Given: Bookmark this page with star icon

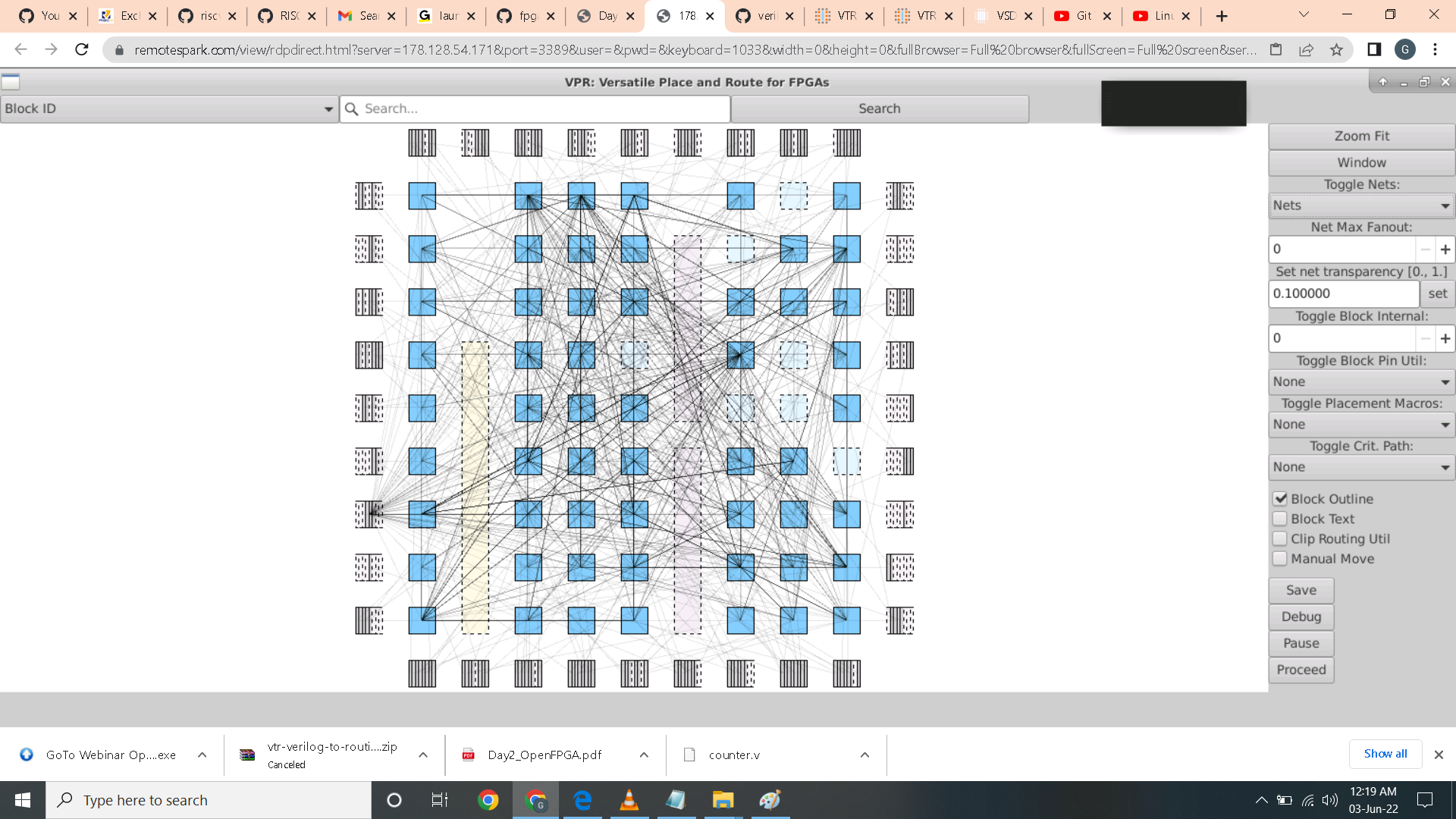Looking at the screenshot, I should point(1336,50).
